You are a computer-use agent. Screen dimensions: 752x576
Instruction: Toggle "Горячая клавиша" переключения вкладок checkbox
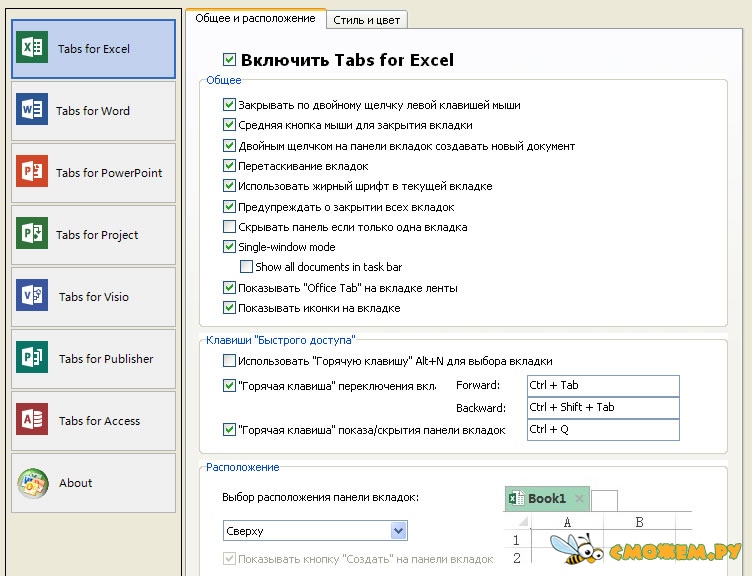point(229,386)
